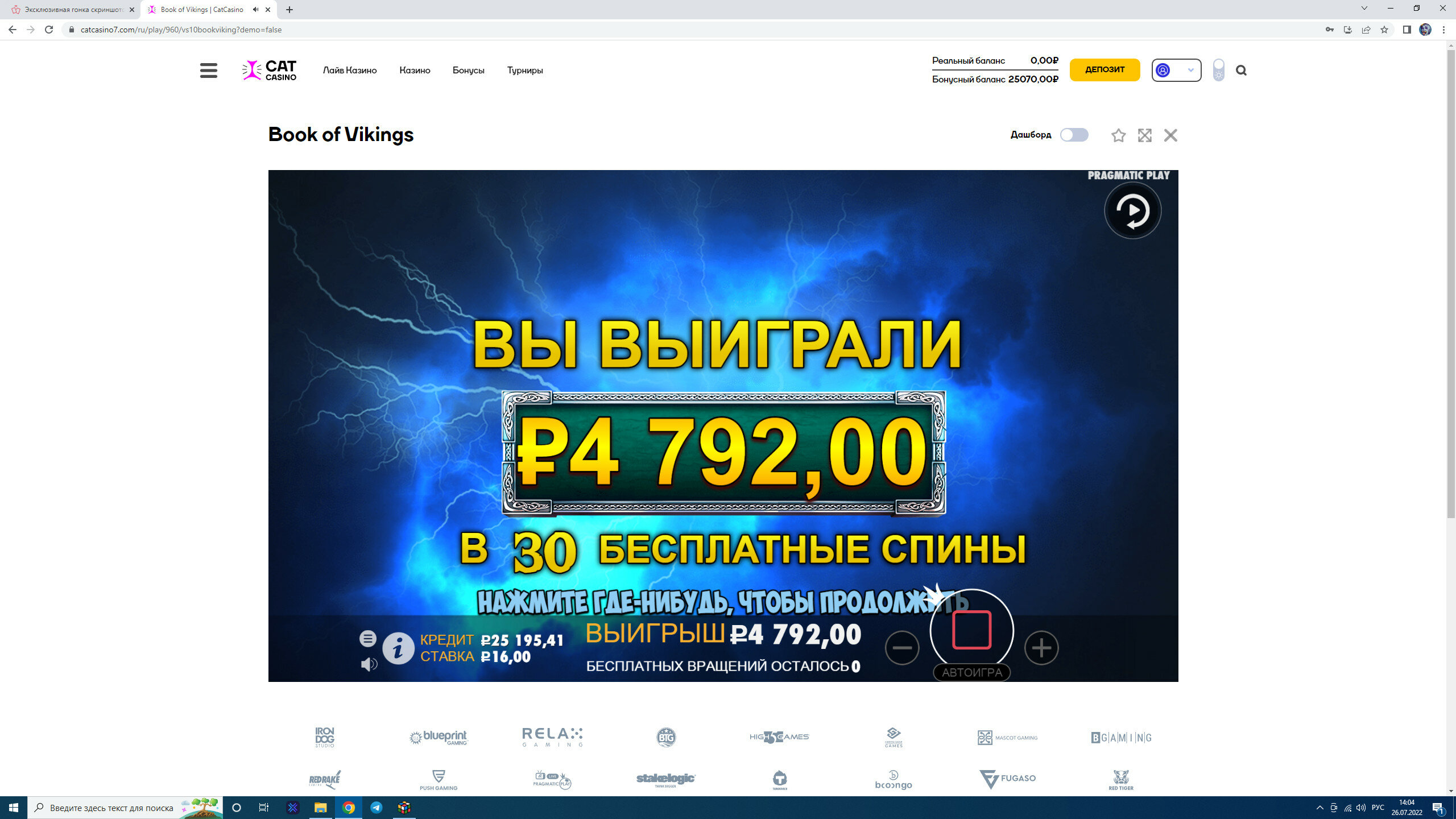Decrease bet with the minus button
Image resolution: width=1456 pixels, height=819 pixels.
[902, 647]
